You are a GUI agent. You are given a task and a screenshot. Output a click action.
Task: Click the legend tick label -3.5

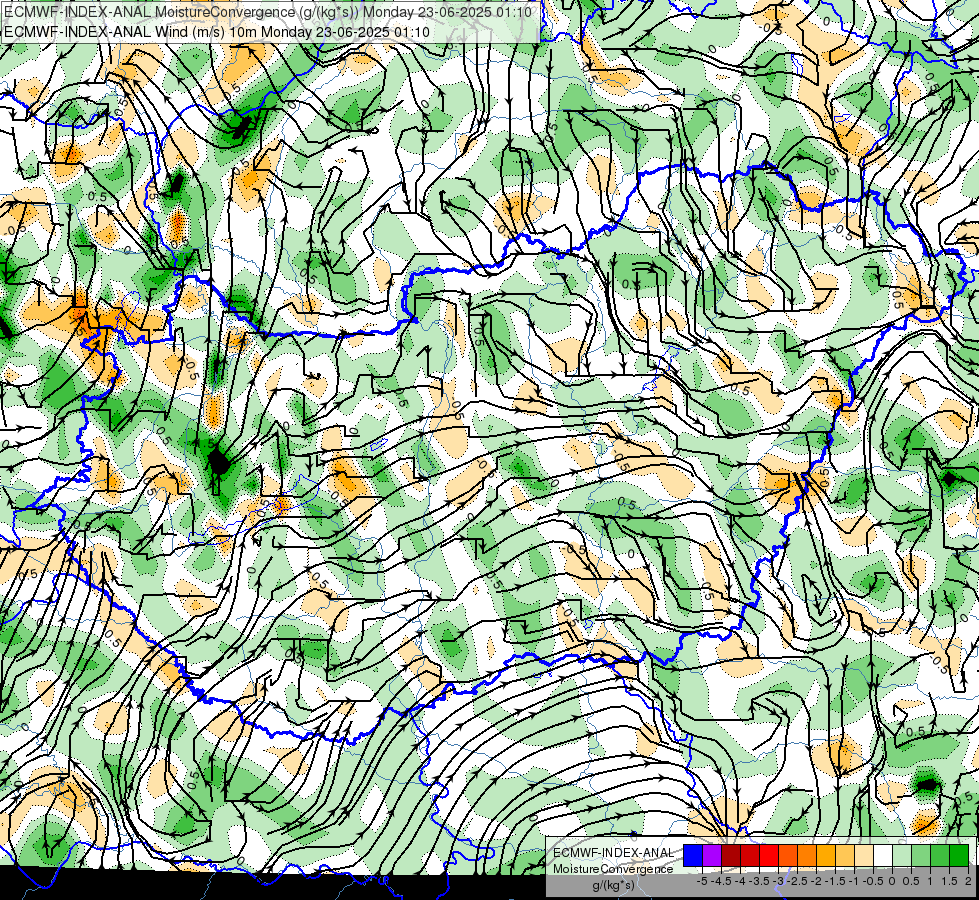click(x=759, y=881)
